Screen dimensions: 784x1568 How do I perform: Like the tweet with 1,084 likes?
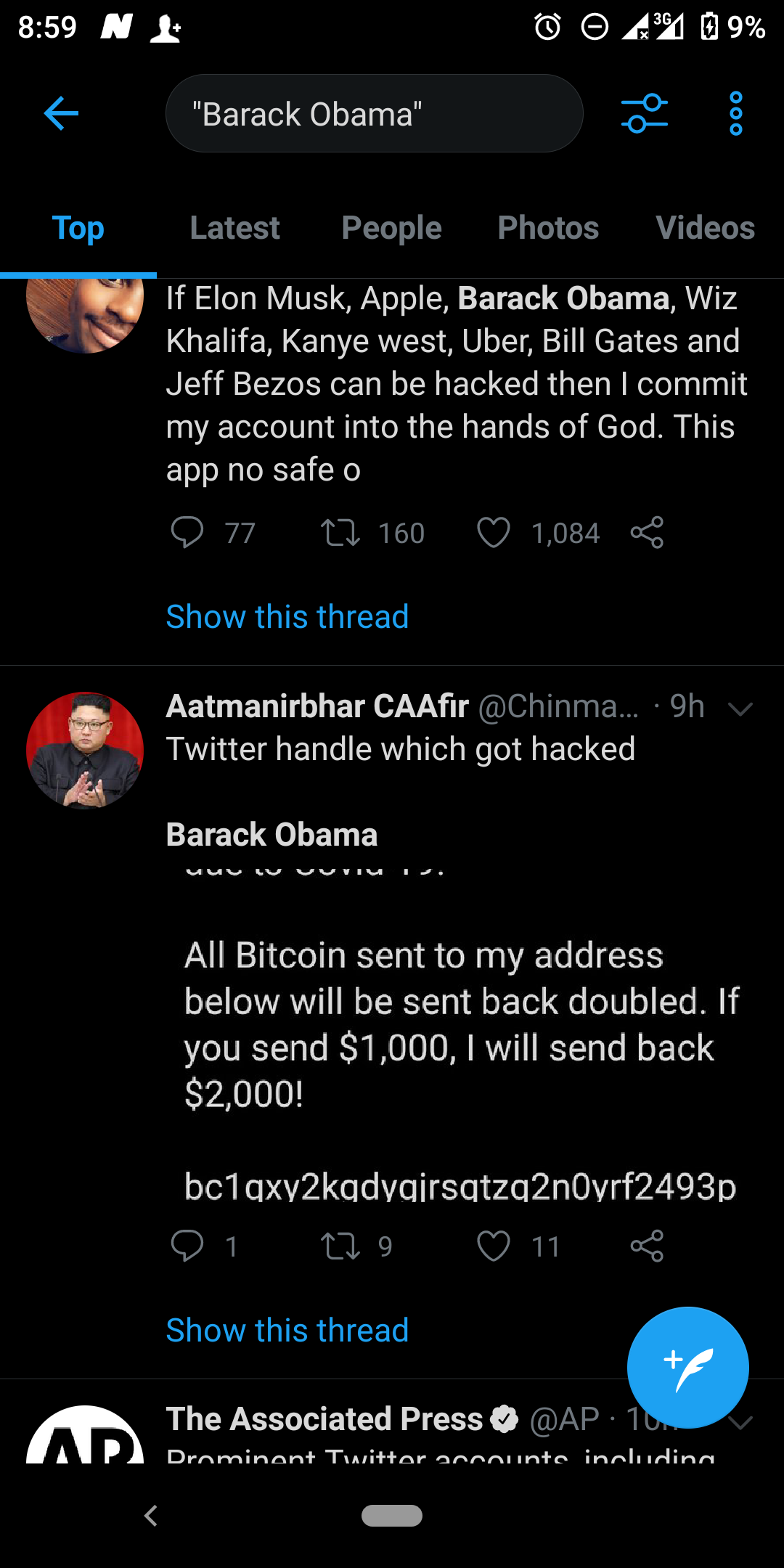[x=494, y=533]
